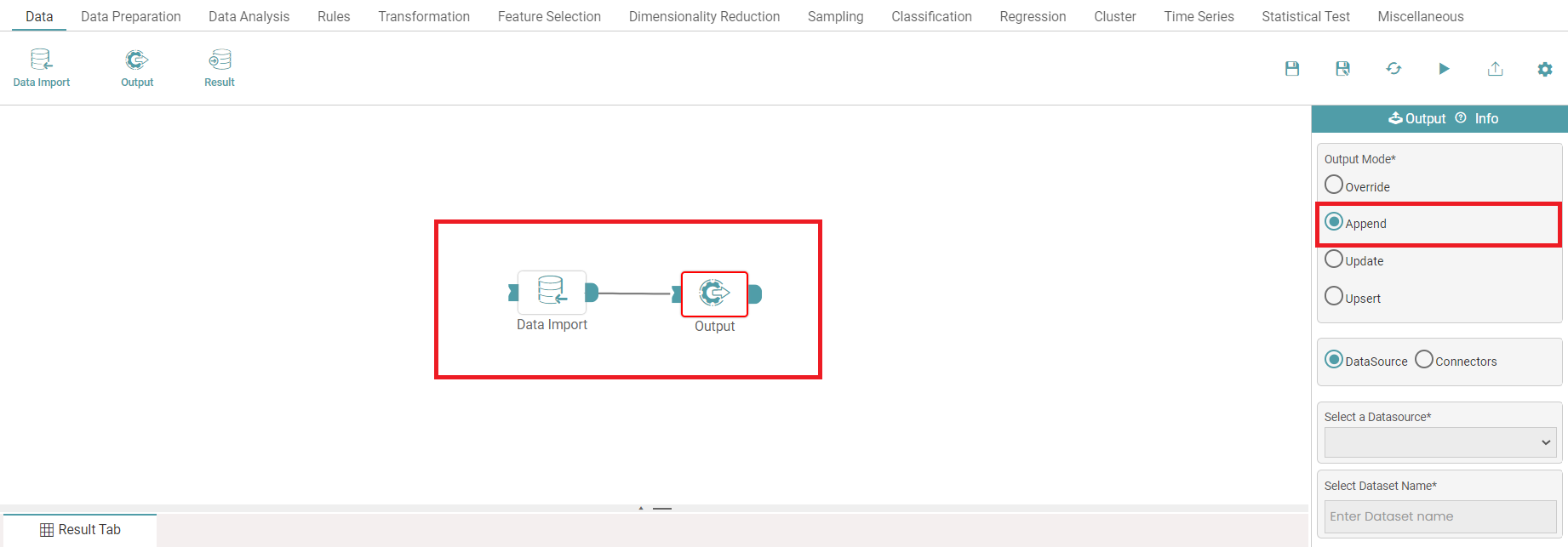Select the Connectors radio option

(x=1424, y=360)
